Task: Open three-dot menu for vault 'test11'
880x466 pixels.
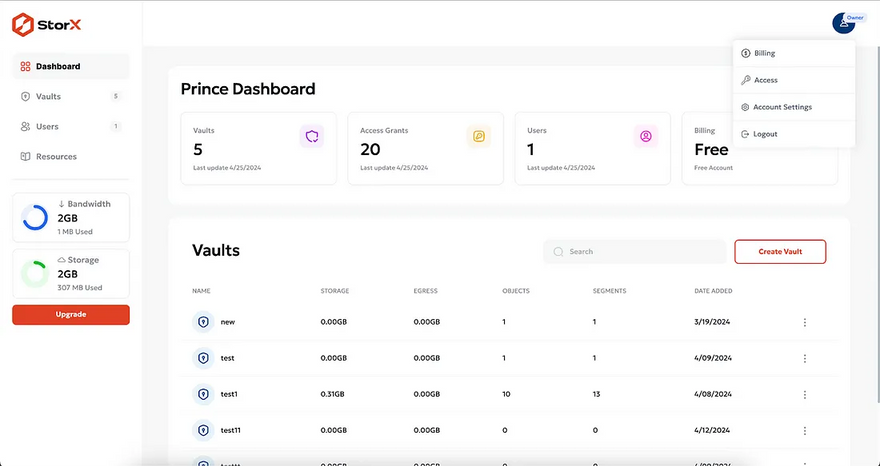Action: pyautogui.click(x=805, y=430)
